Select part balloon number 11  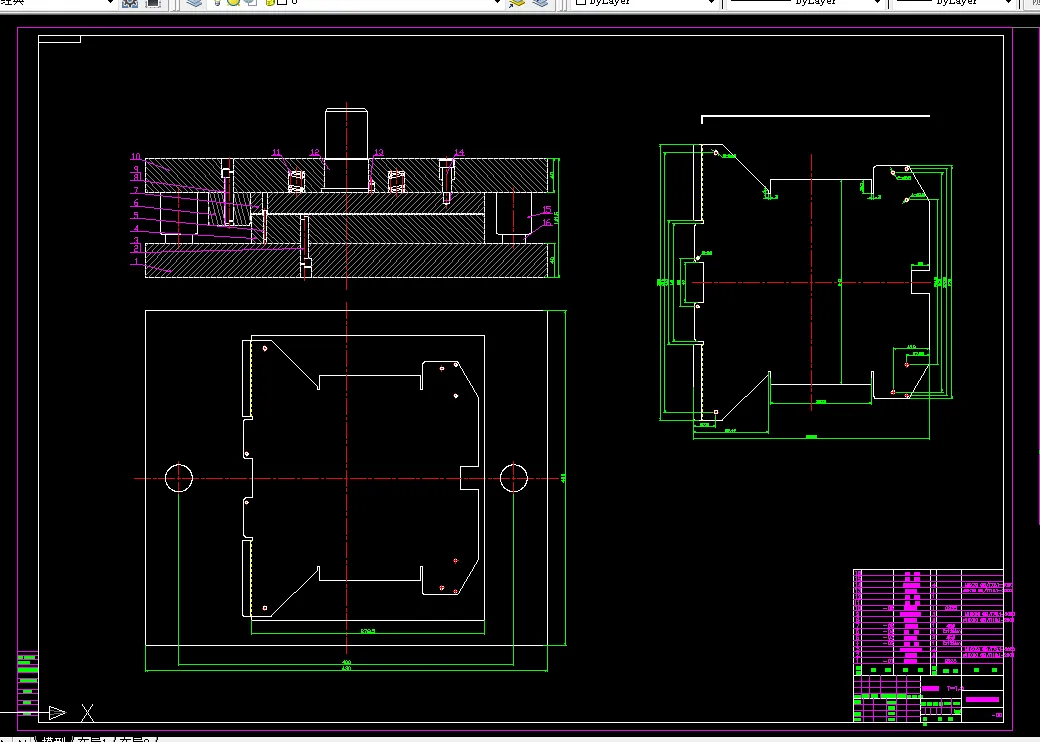click(277, 153)
